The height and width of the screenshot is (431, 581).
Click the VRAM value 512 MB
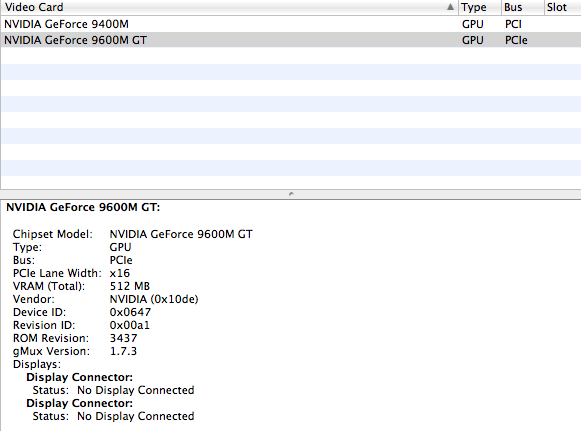click(130, 286)
